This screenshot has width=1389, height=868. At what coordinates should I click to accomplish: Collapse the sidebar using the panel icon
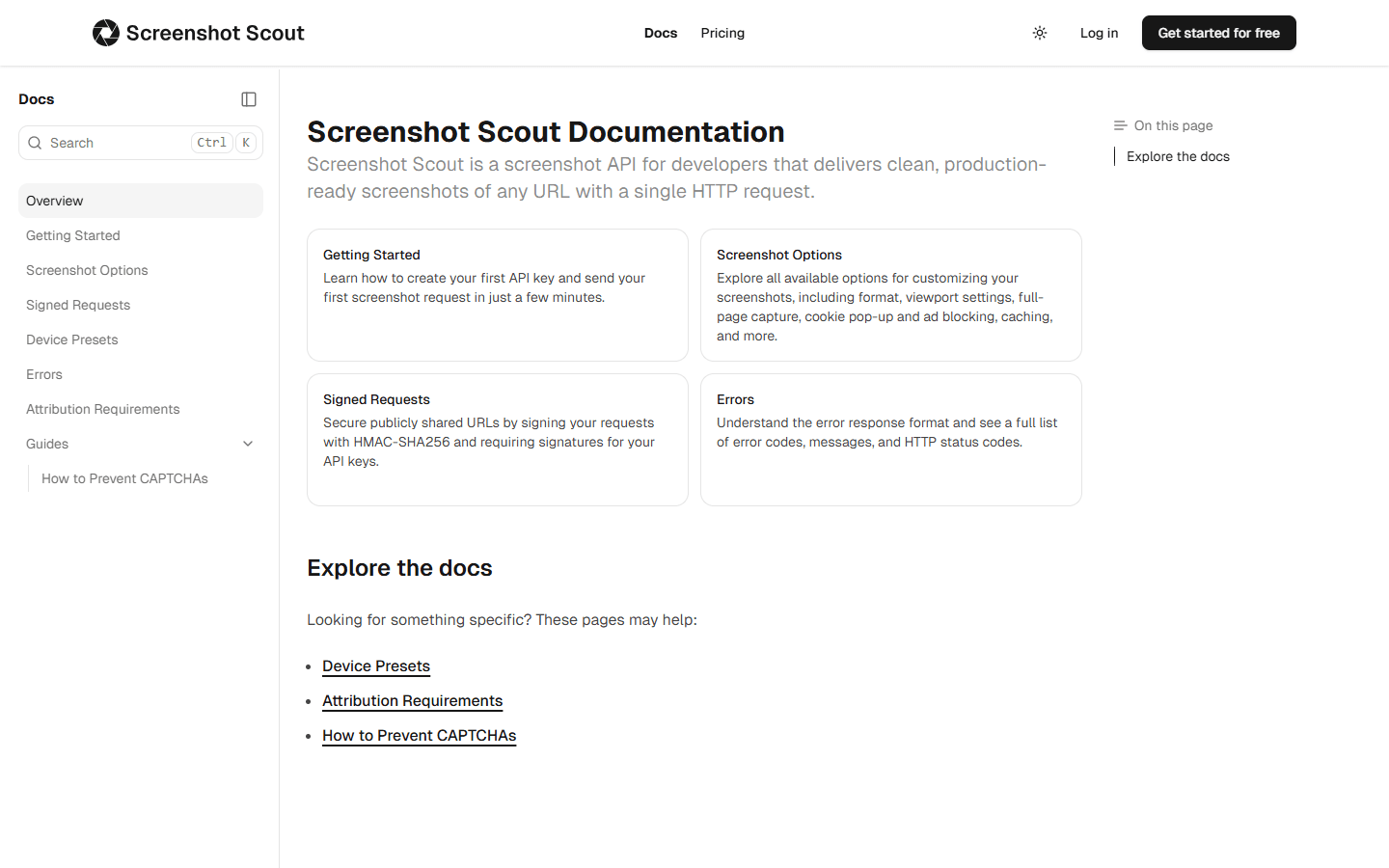coord(249,98)
